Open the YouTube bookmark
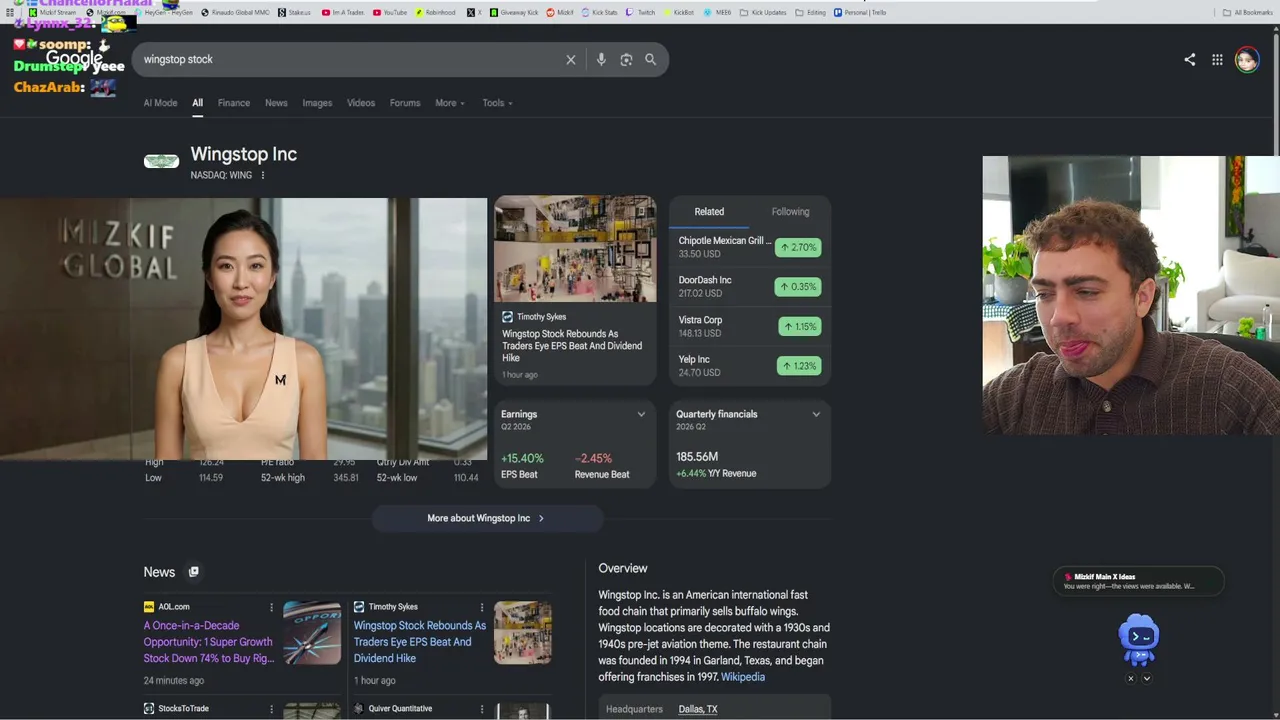1280x720 pixels. tap(390, 13)
